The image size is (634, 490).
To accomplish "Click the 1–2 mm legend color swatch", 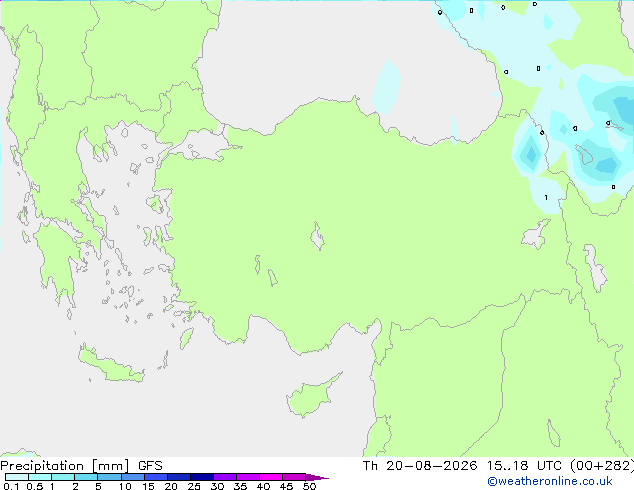I will pyautogui.click(x=63, y=477).
